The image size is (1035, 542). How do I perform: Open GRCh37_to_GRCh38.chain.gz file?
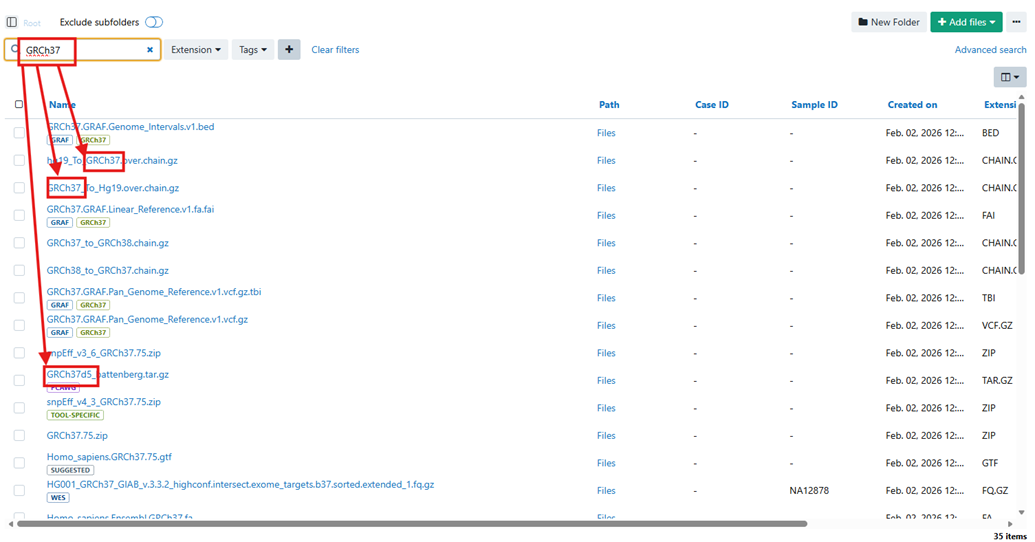click(108, 243)
